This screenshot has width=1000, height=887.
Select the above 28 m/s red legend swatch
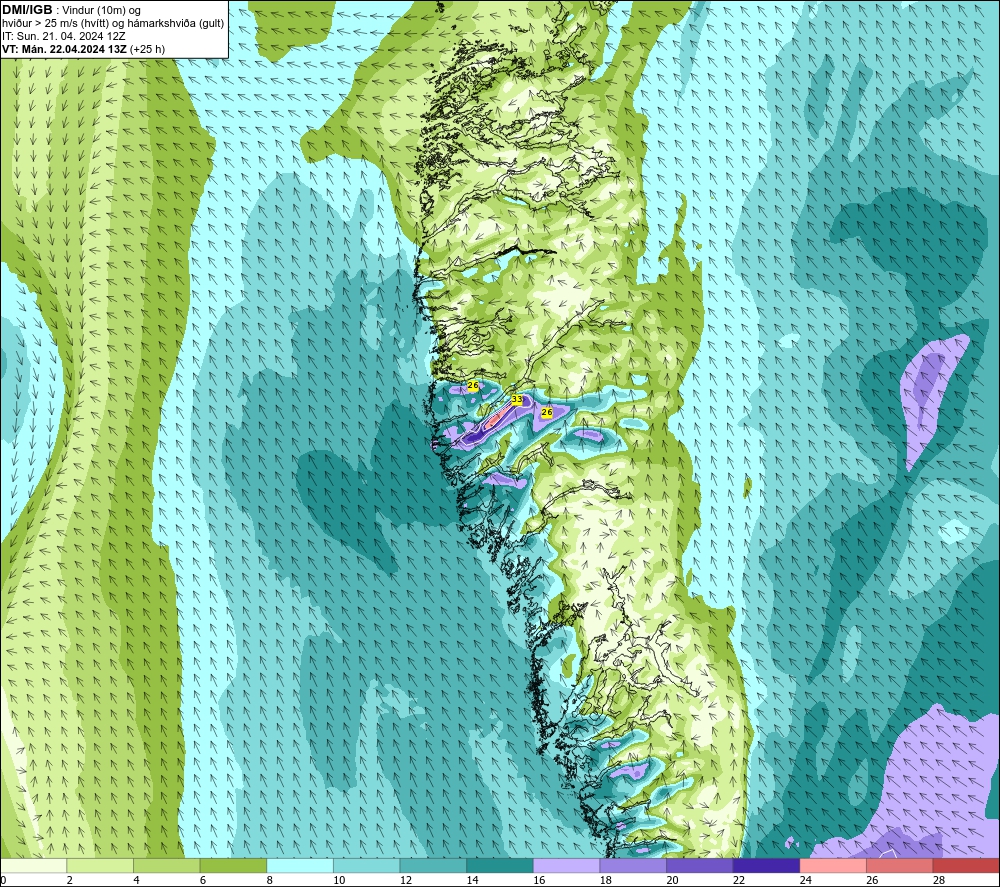966,866
